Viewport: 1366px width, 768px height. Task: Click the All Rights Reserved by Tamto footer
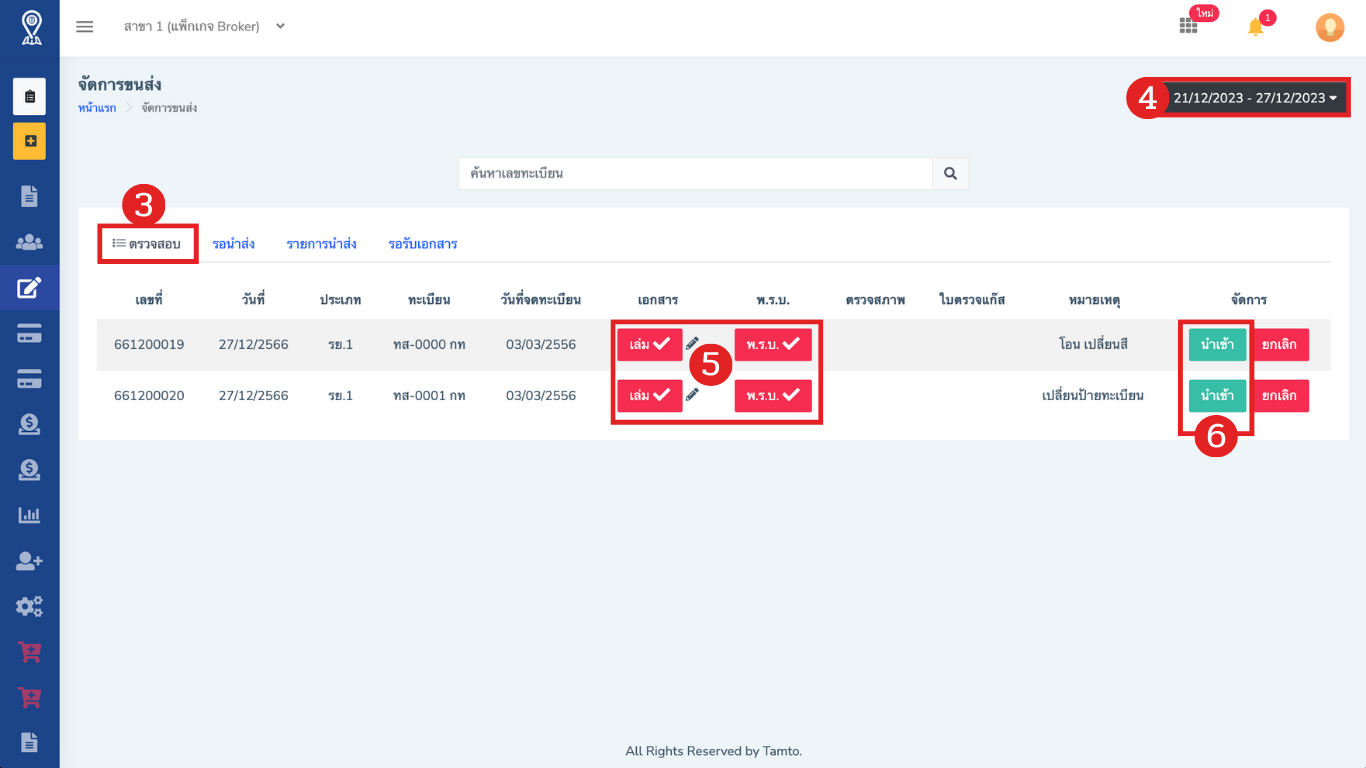coord(713,751)
